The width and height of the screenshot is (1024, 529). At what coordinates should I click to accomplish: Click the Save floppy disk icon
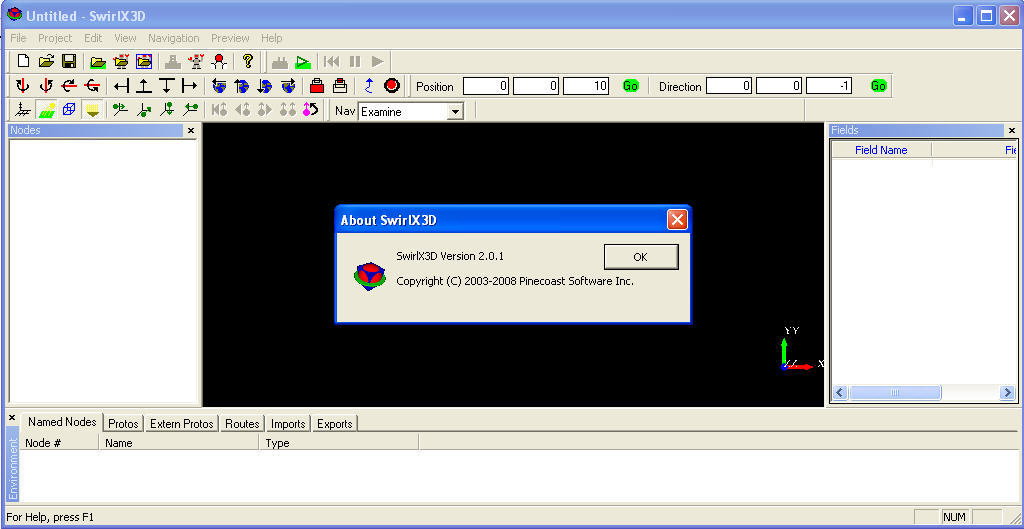(x=69, y=61)
